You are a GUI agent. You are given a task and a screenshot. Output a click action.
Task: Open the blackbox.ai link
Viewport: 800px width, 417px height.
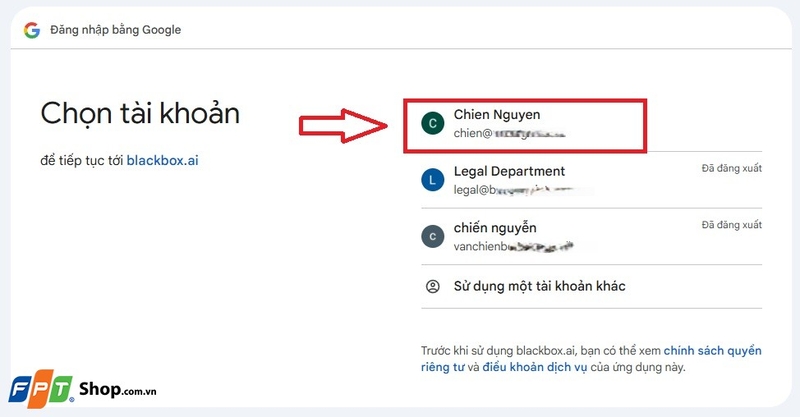(x=162, y=160)
